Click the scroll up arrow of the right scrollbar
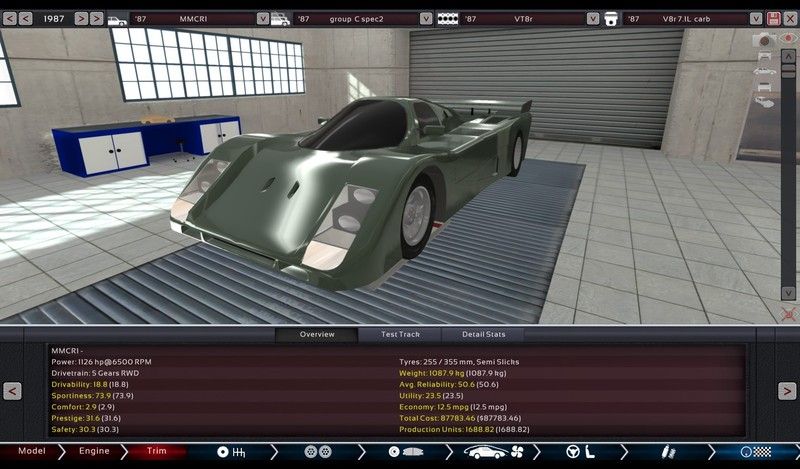The height and width of the screenshot is (469, 800). tap(788, 56)
